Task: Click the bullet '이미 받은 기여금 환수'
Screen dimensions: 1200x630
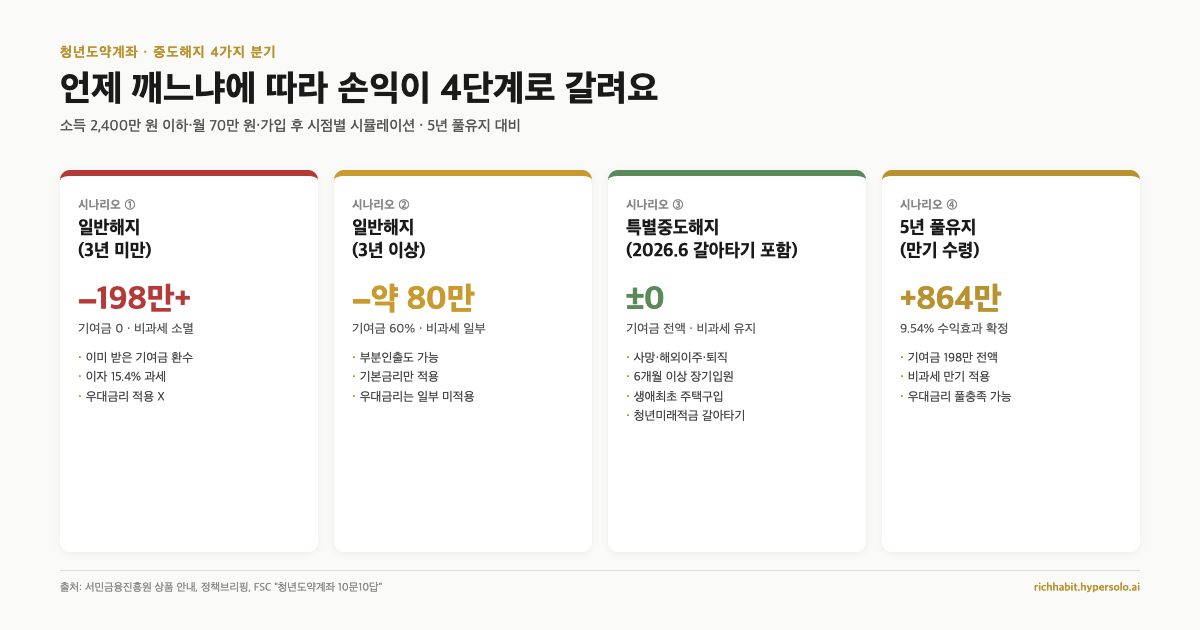Action: tap(135, 357)
